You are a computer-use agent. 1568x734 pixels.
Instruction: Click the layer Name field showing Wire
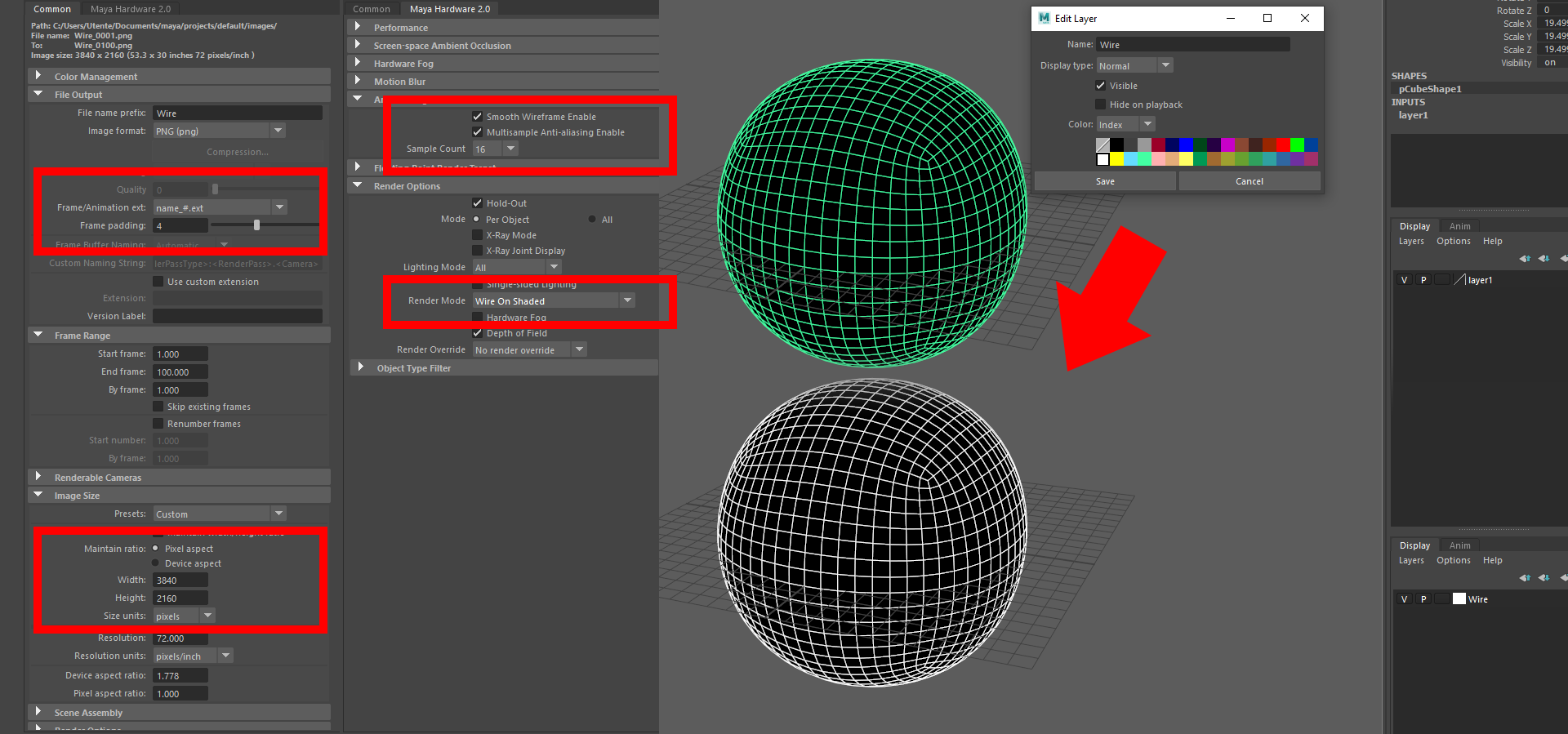click(1193, 44)
